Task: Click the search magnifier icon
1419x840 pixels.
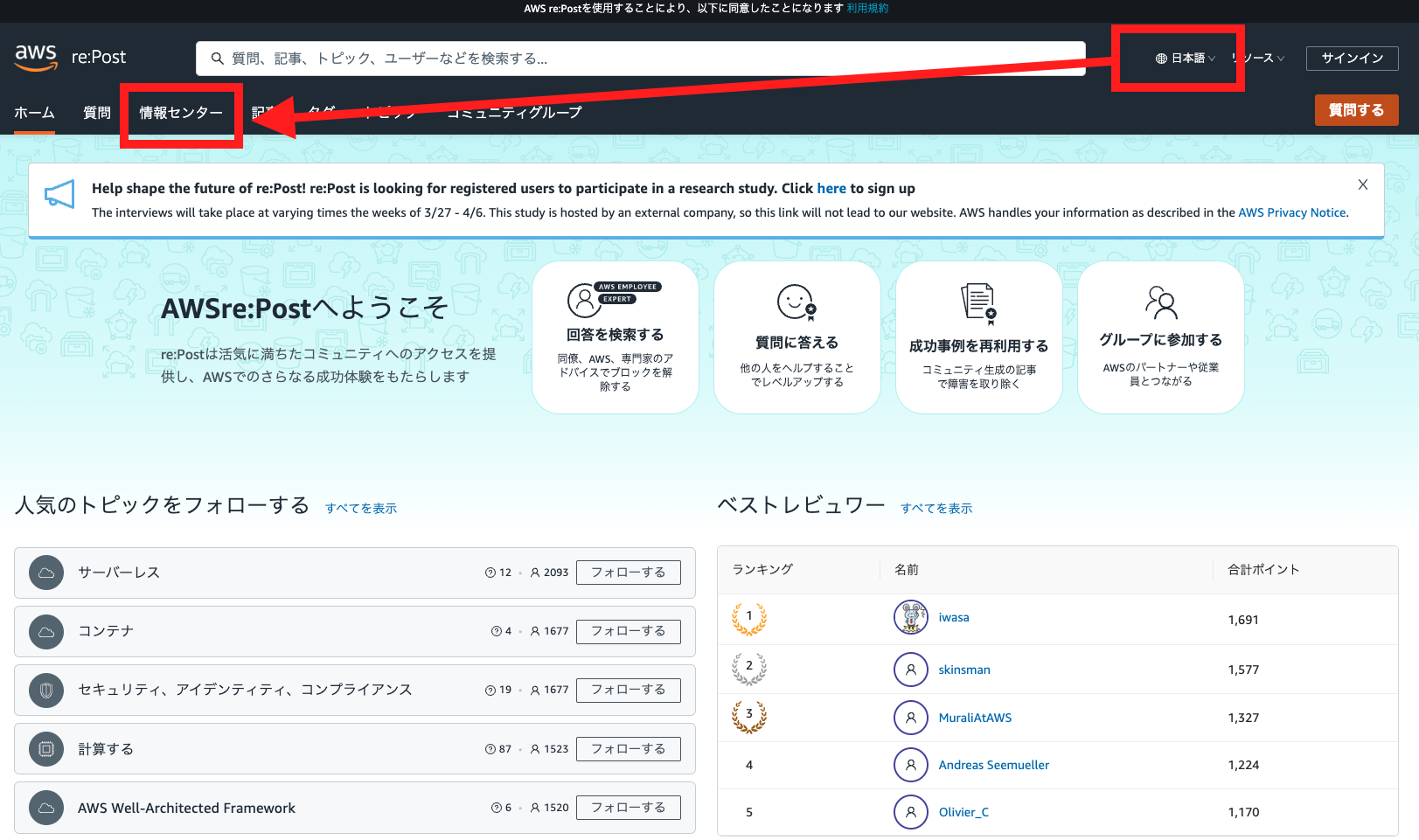Action: coord(218,59)
